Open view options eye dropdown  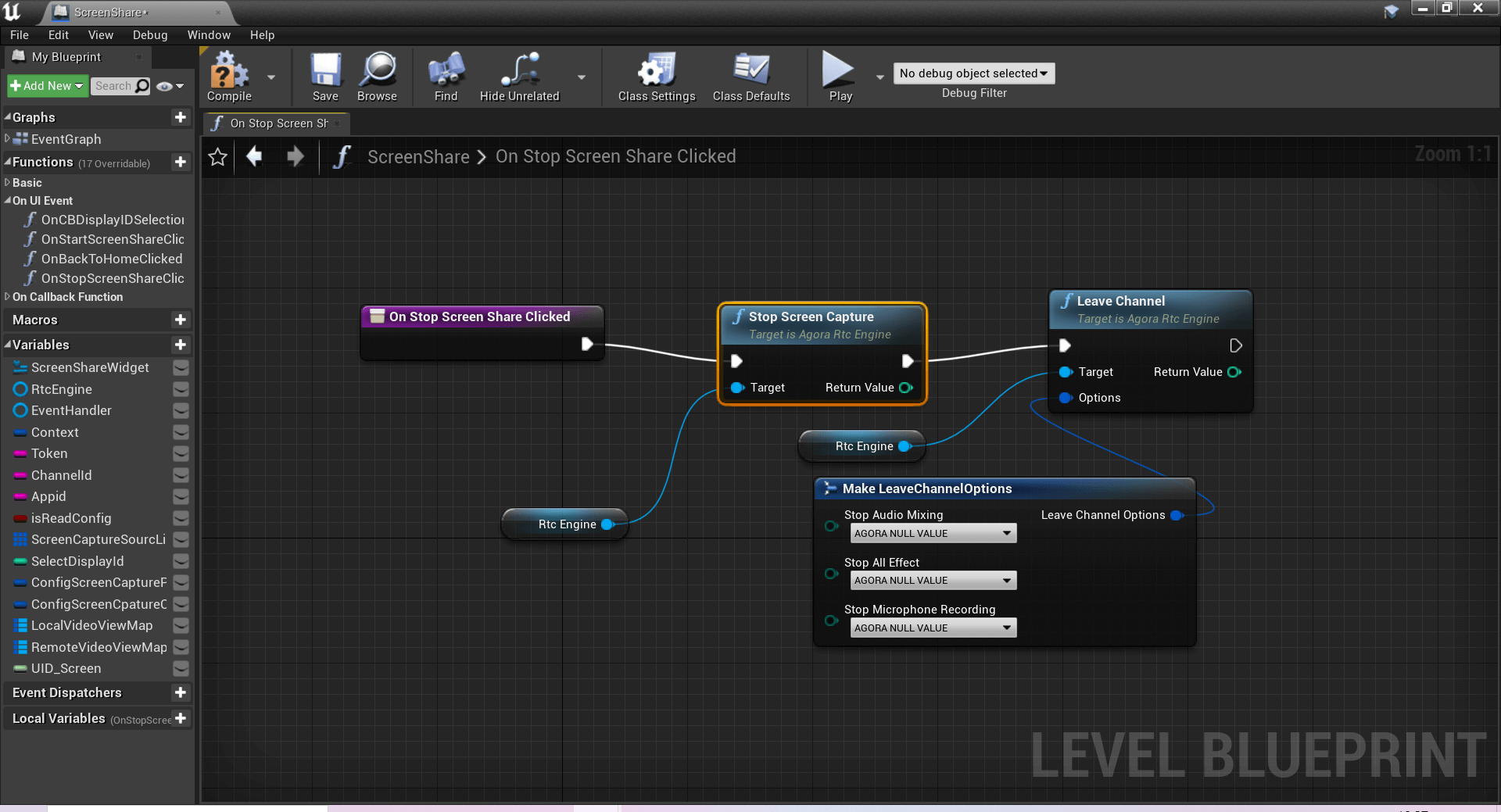(170, 86)
